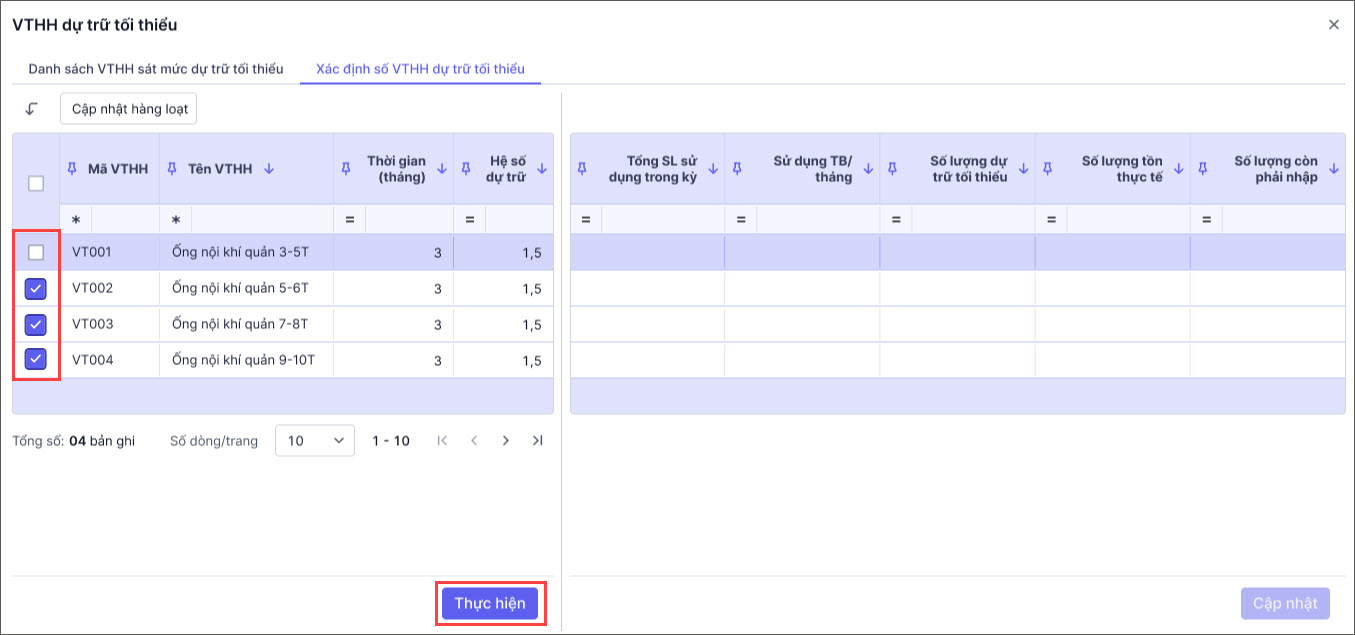
Task: Open filter operator for Thời gian (tháng)
Action: point(350,219)
